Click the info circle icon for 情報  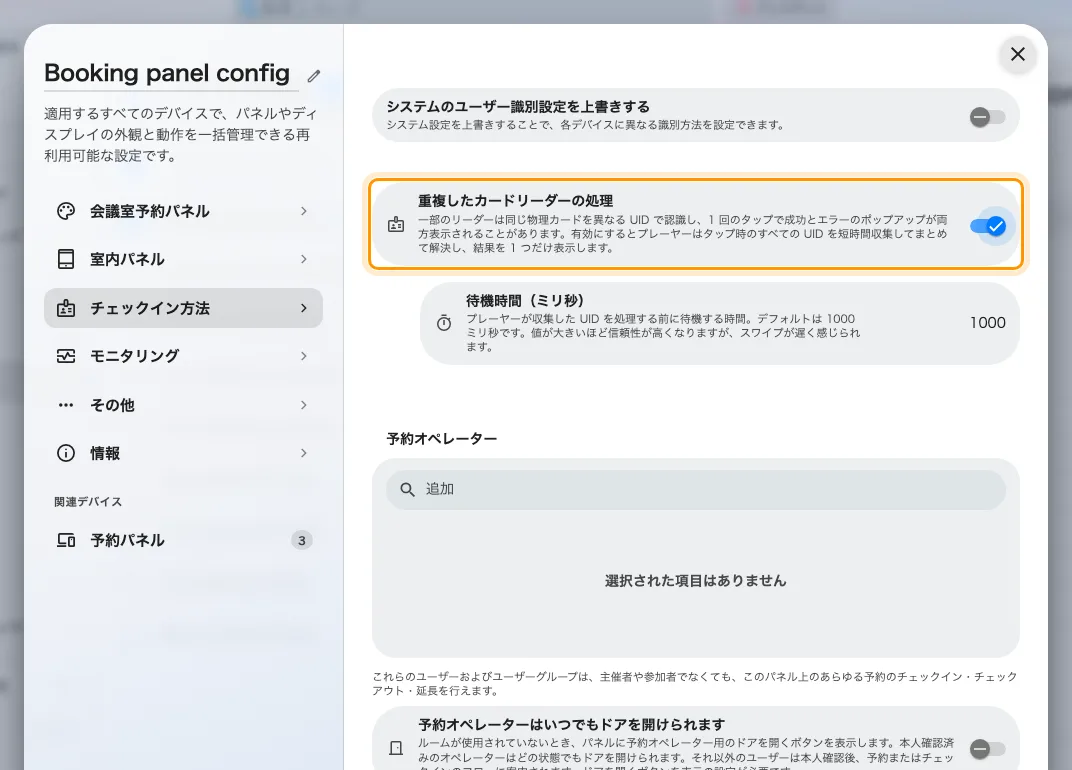[66, 453]
